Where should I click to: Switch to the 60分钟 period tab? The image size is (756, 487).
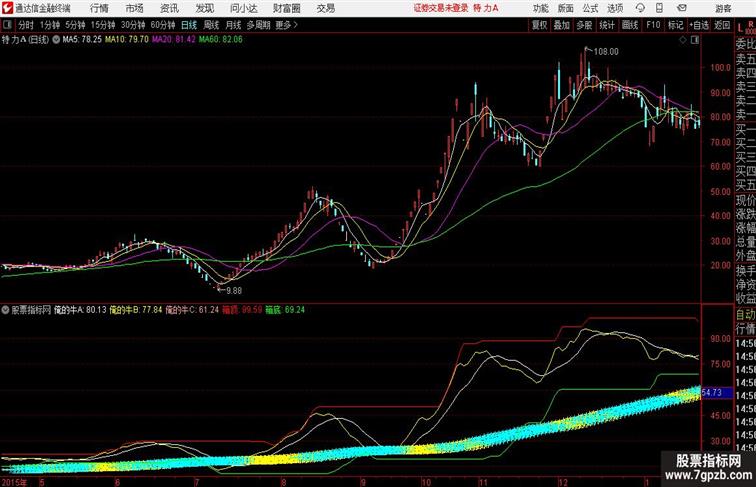pyautogui.click(x=163, y=25)
